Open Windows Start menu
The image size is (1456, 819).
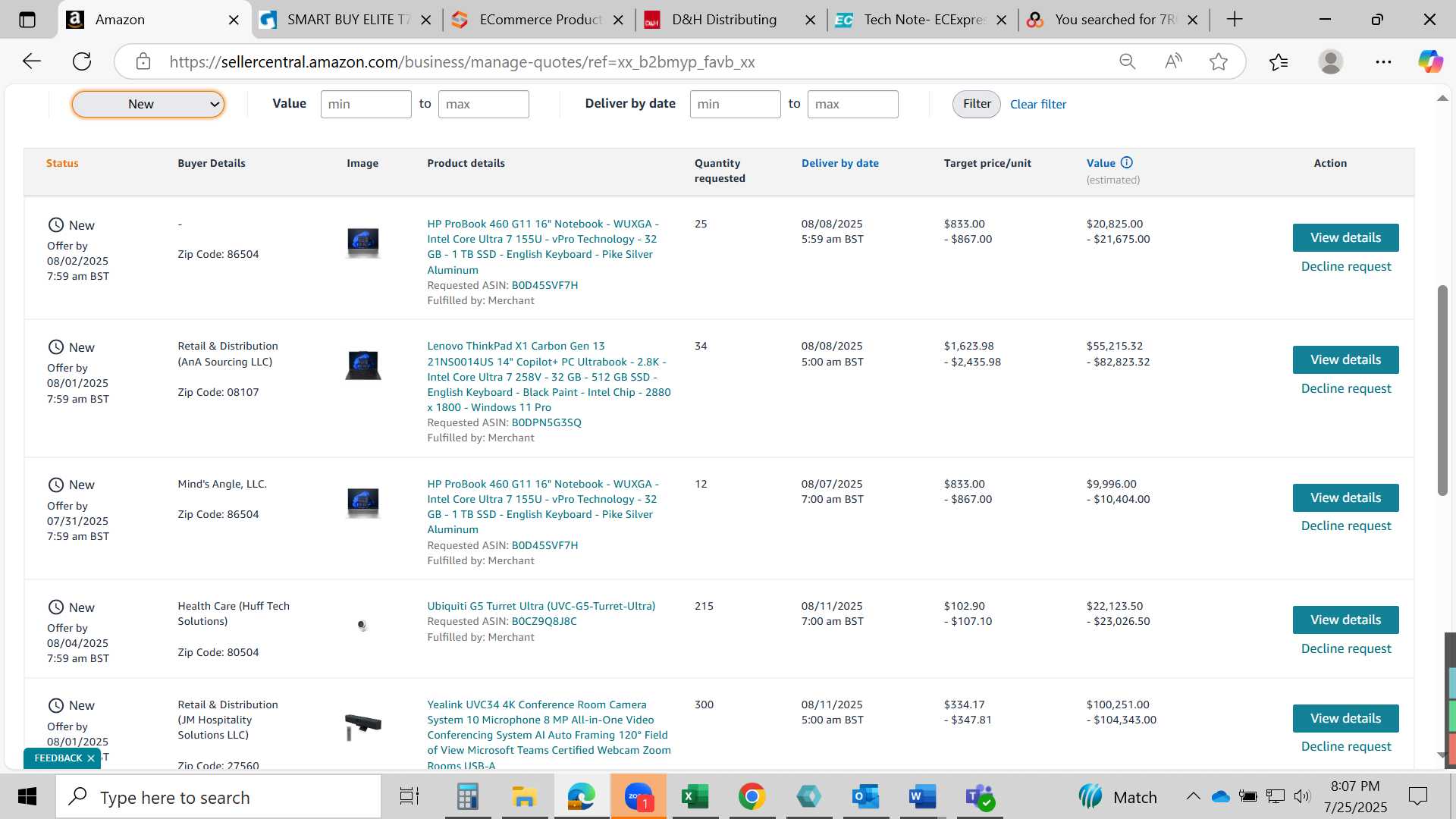click(x=27, y=797)
